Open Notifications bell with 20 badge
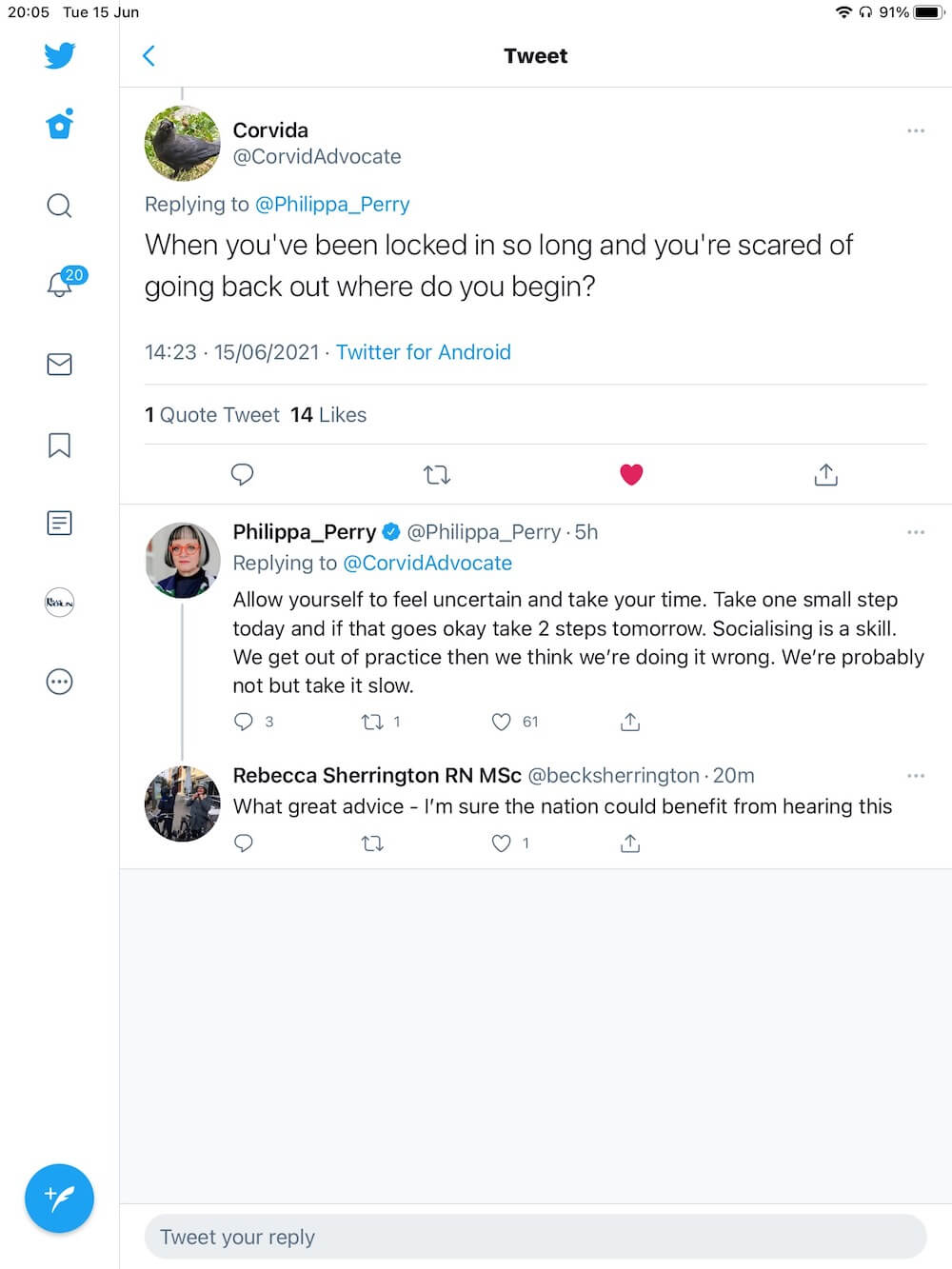The height and width of the screenshot is (1269, 952). pyautogui.click(x=60, y=284)
